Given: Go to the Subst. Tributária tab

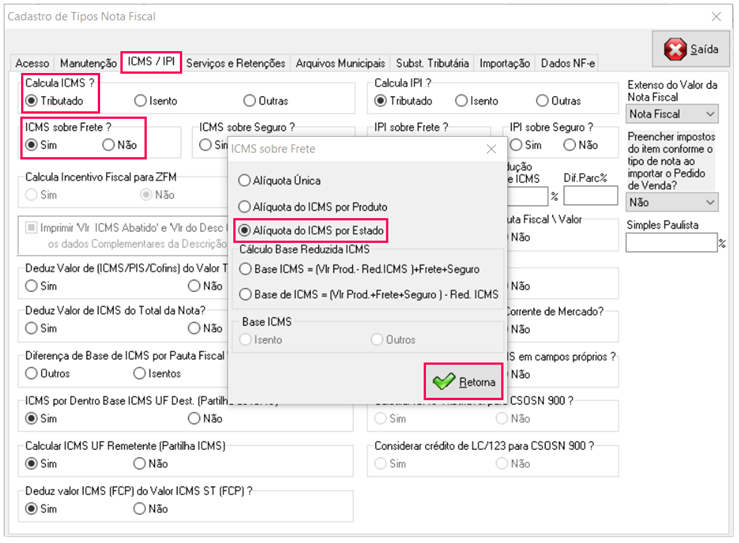Looking at the screenshot, I should [434, 63].
